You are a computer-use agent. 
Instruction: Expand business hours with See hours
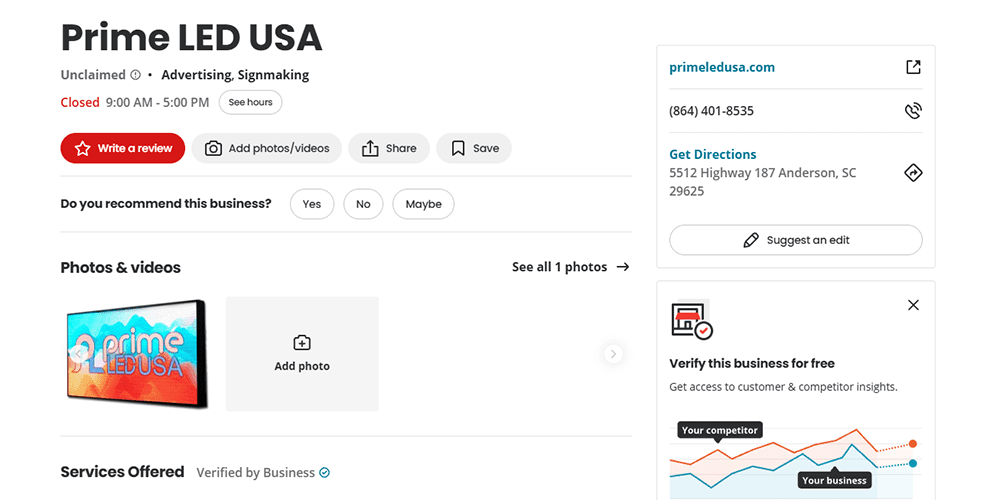pyautogui.click(x=250, y=102)
